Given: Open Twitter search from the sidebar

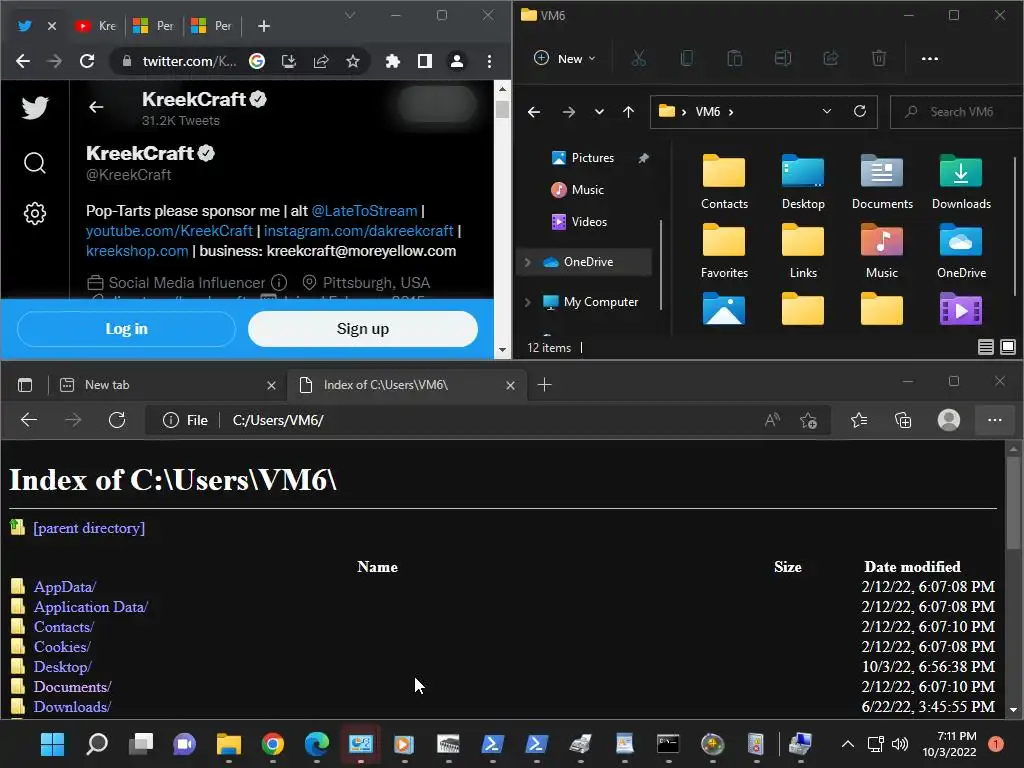Looking at the screenshot, I should (35, 163).
